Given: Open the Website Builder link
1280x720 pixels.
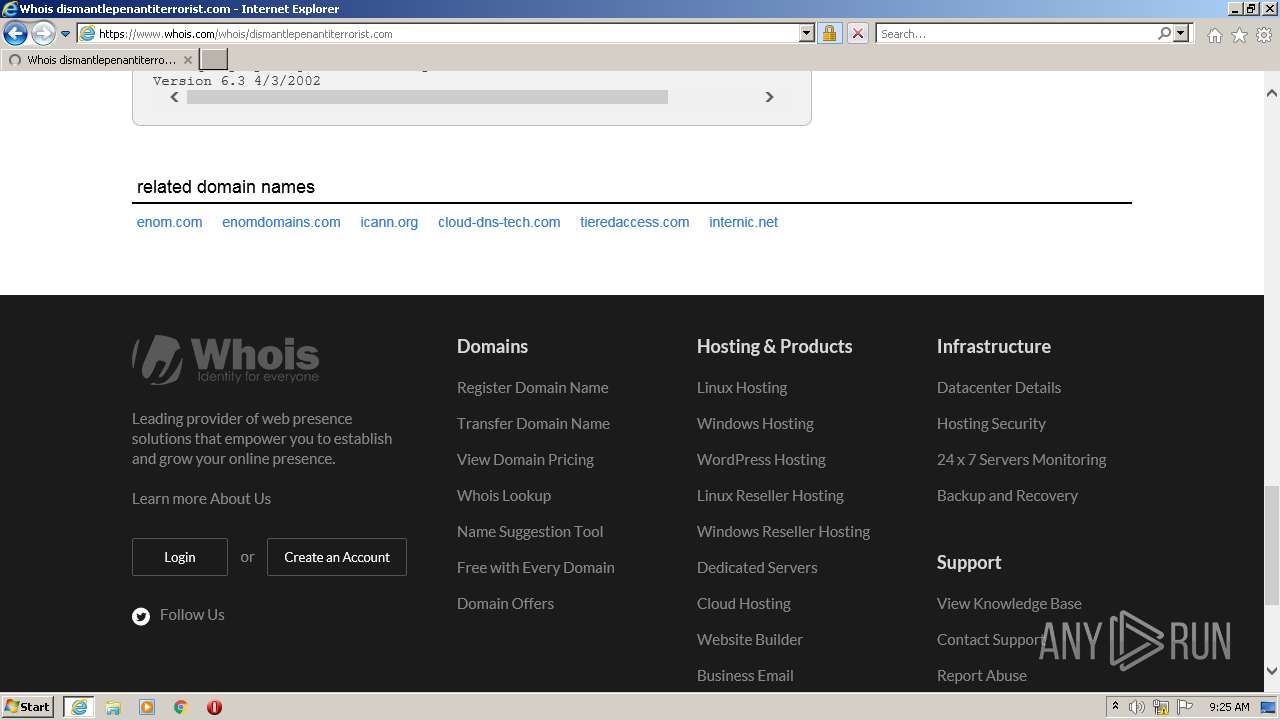Looking at the screenshot, I should pyautogui.click(x=750, y=639).
